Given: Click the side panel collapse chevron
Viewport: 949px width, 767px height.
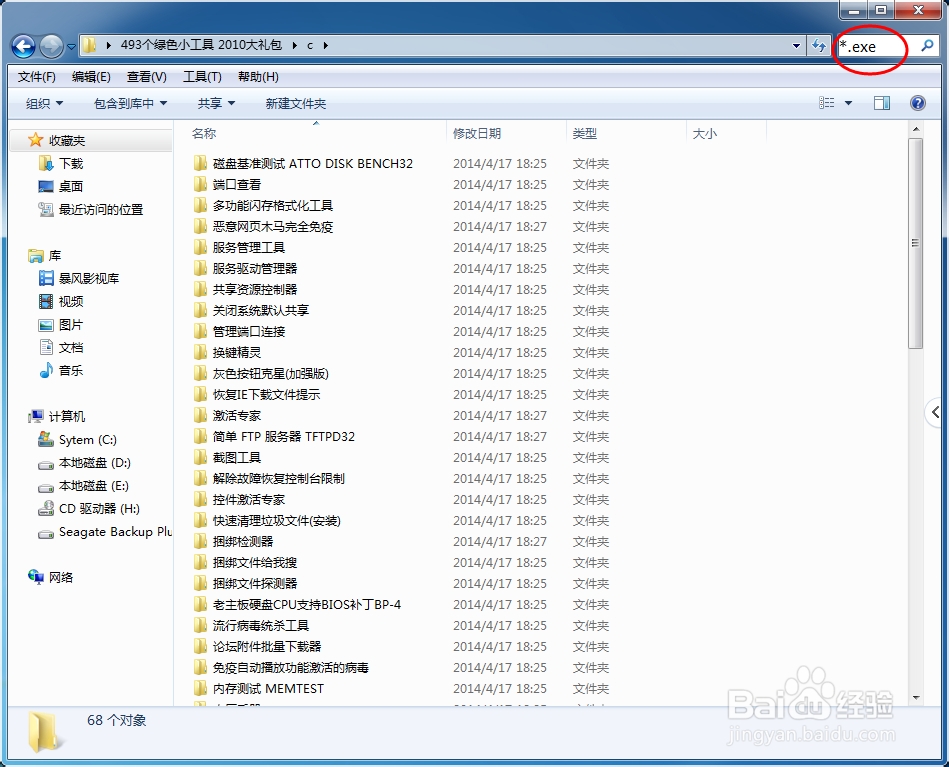Looking at the screenshot, I should (x=935, y=413).
